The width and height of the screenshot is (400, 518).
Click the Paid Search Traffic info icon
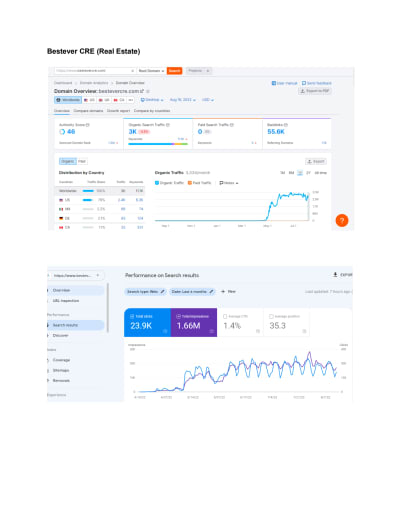point(232,125)
